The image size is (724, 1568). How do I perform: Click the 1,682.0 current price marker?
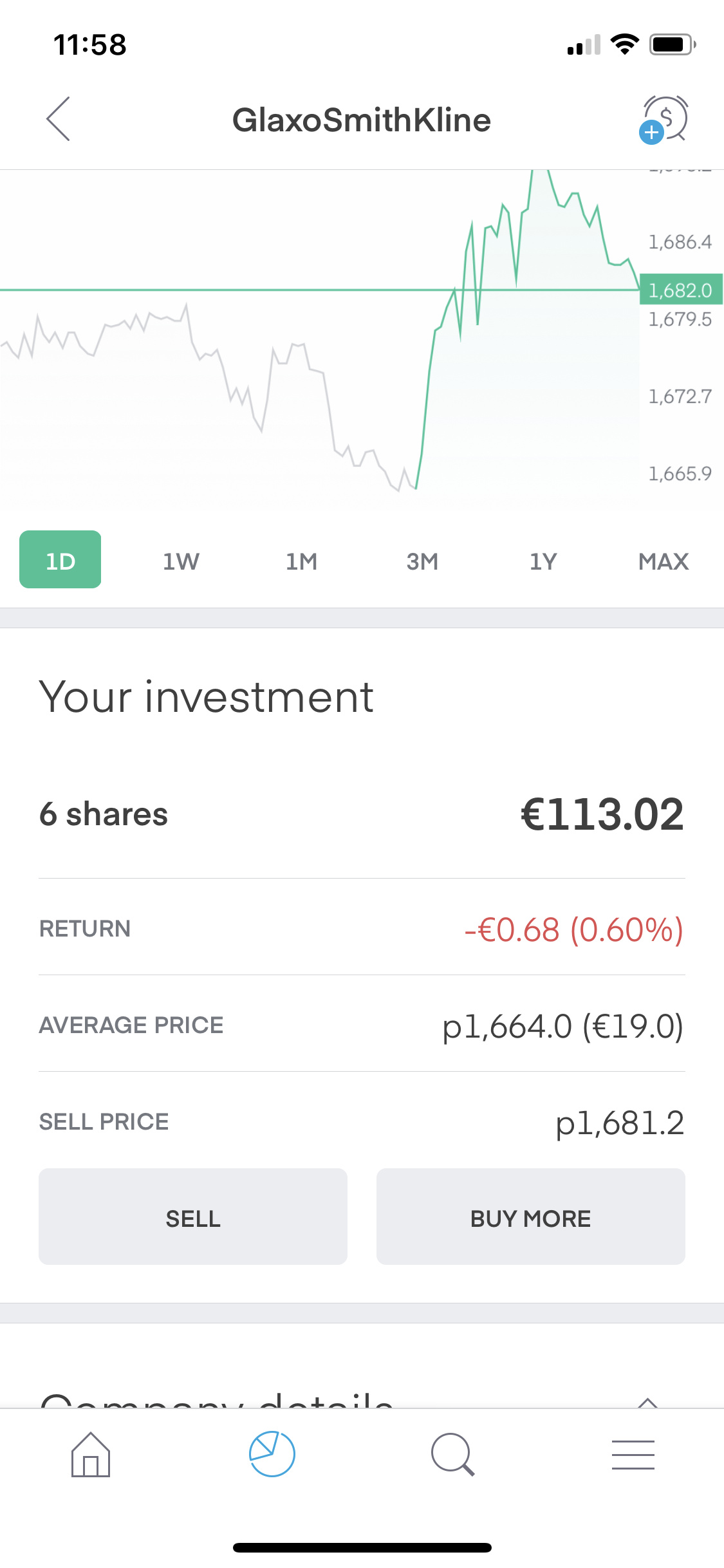(680, 290)
